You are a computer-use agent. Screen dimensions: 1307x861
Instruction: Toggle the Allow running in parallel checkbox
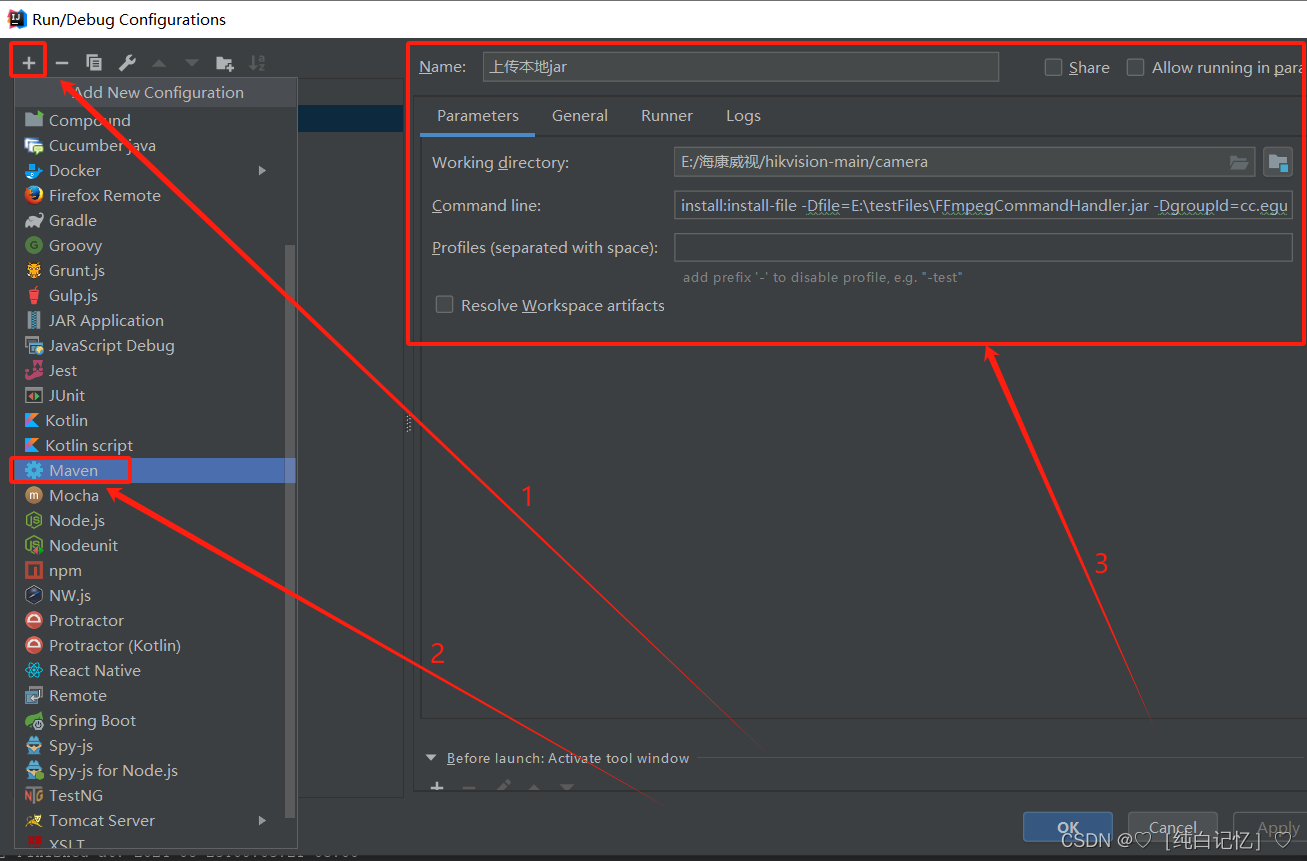click(x=1135, y=67)
